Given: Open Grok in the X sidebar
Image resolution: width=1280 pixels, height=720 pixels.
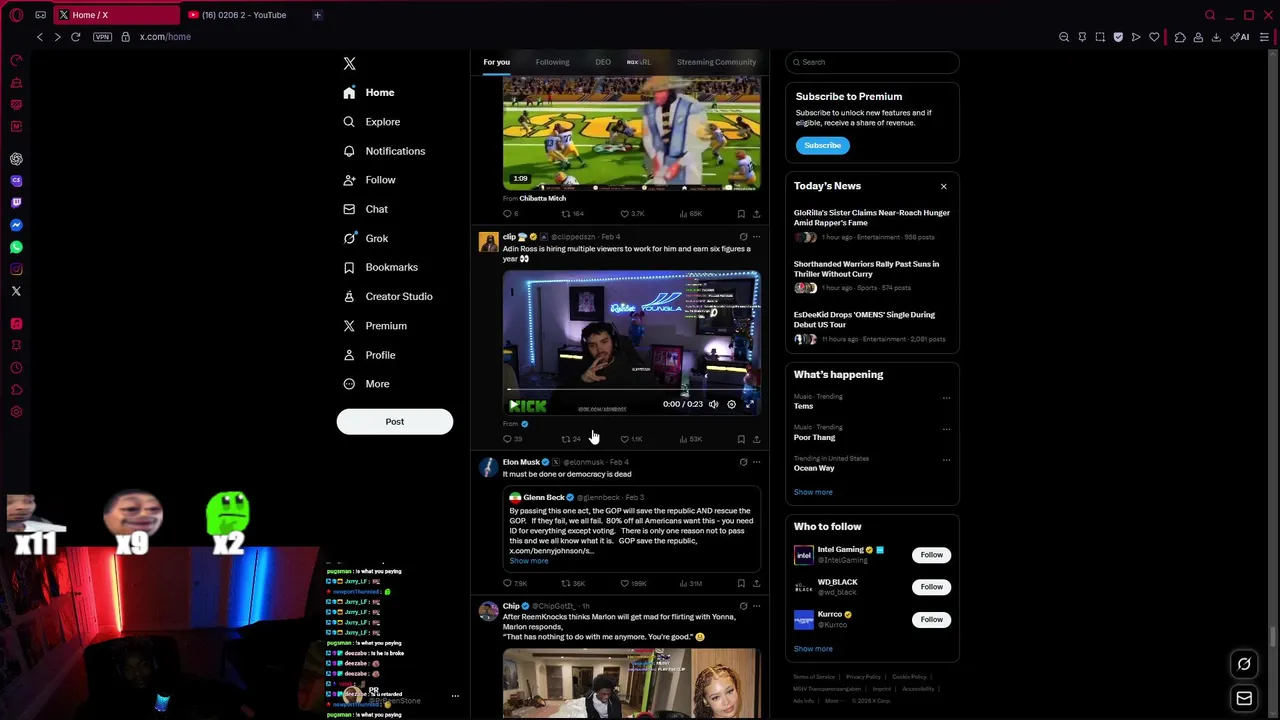Looking at the screenshot, I should pyautogui.click(x=366, y=238).
